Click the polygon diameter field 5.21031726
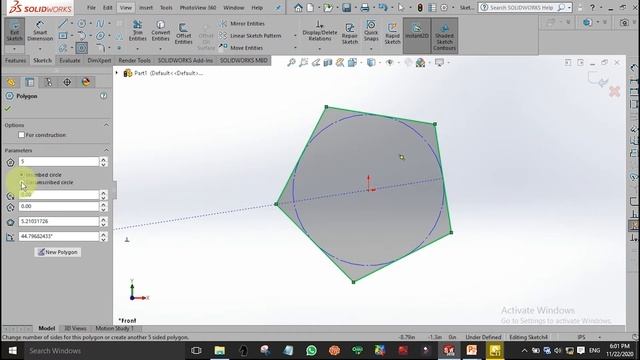The height and width of the screenshot is (360, 640). point(59,221)
